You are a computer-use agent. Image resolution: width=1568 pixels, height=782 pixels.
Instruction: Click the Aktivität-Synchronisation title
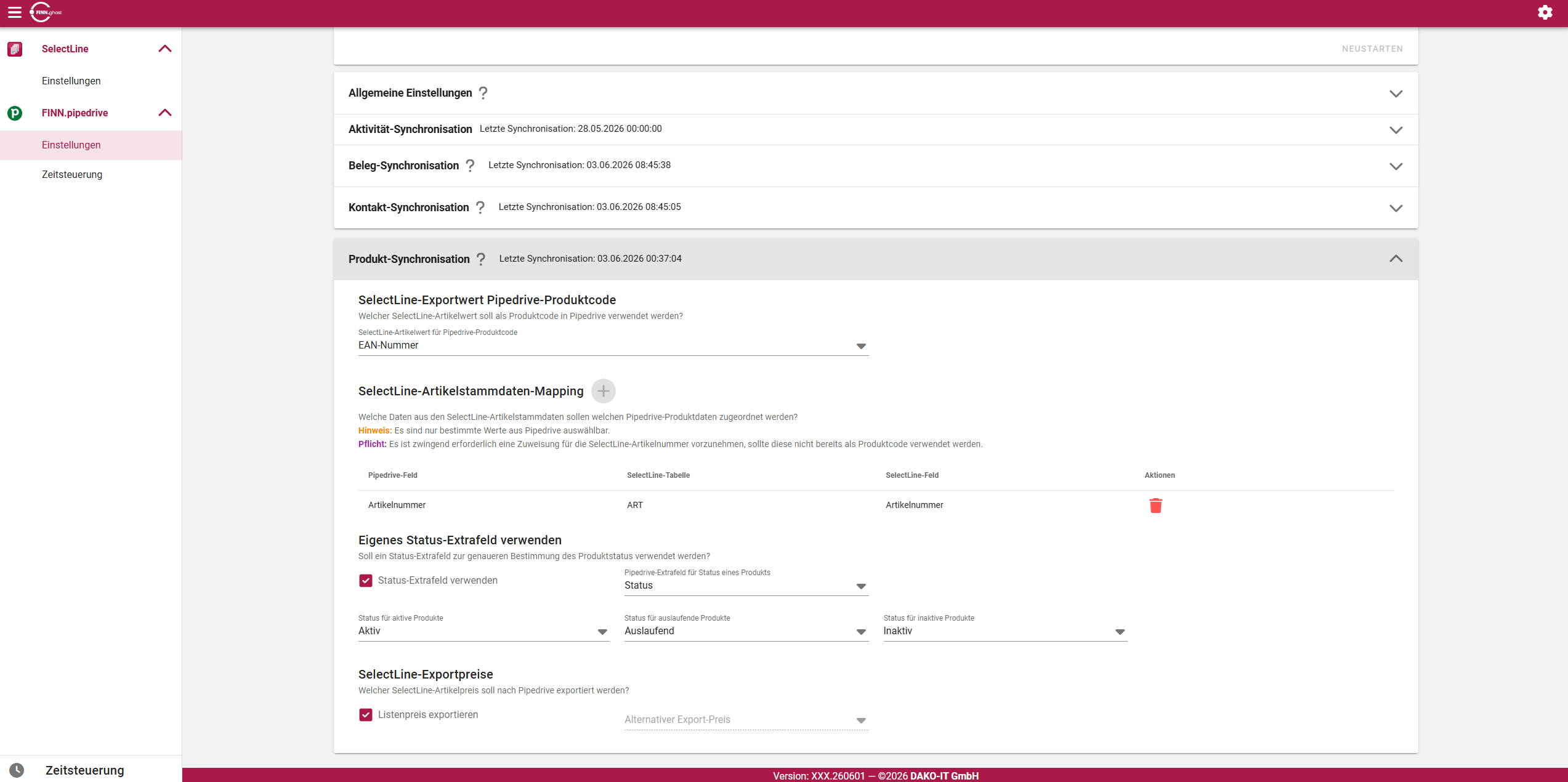(x=410, y=129)
